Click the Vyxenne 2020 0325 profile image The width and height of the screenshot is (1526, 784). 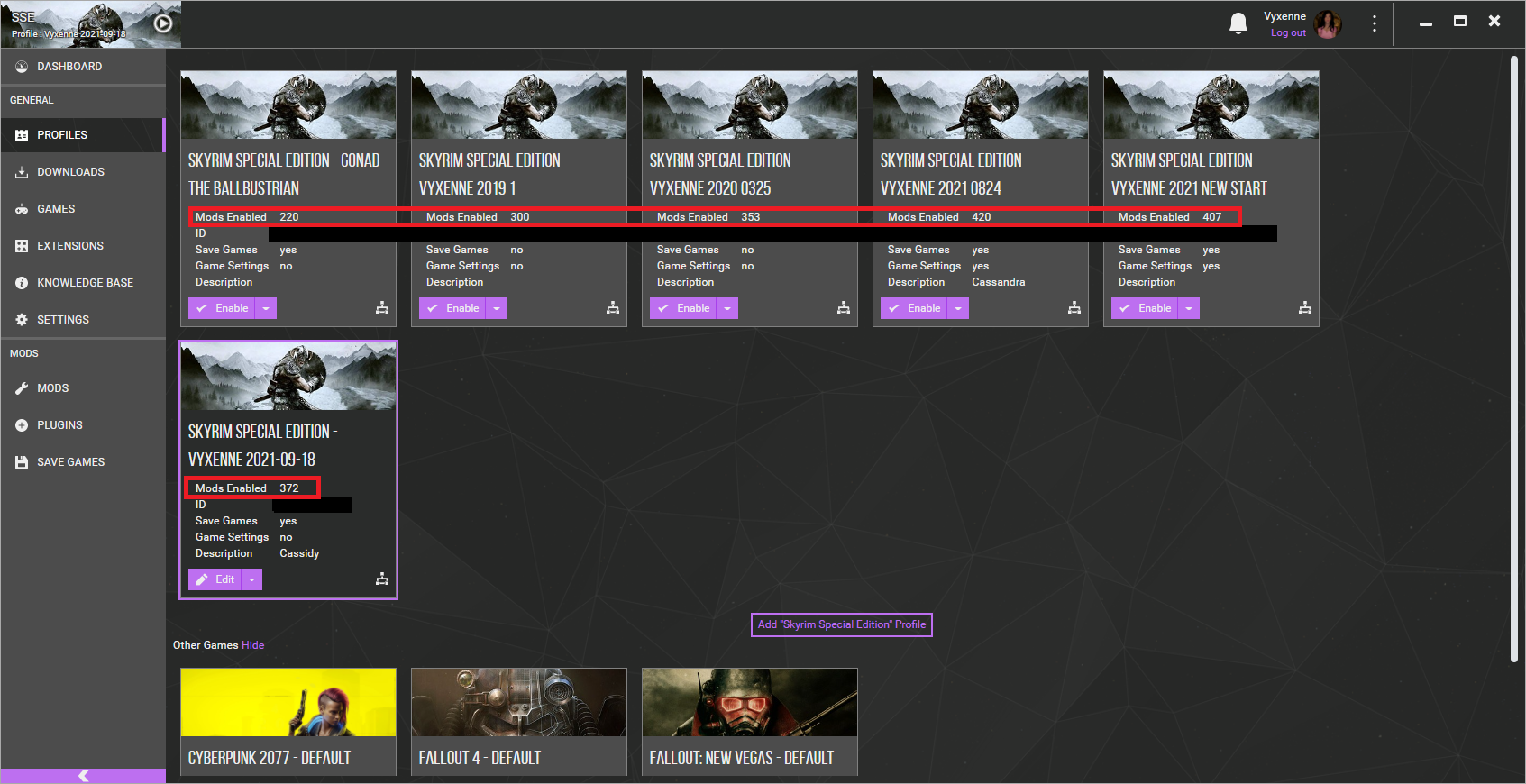[750, 105]
